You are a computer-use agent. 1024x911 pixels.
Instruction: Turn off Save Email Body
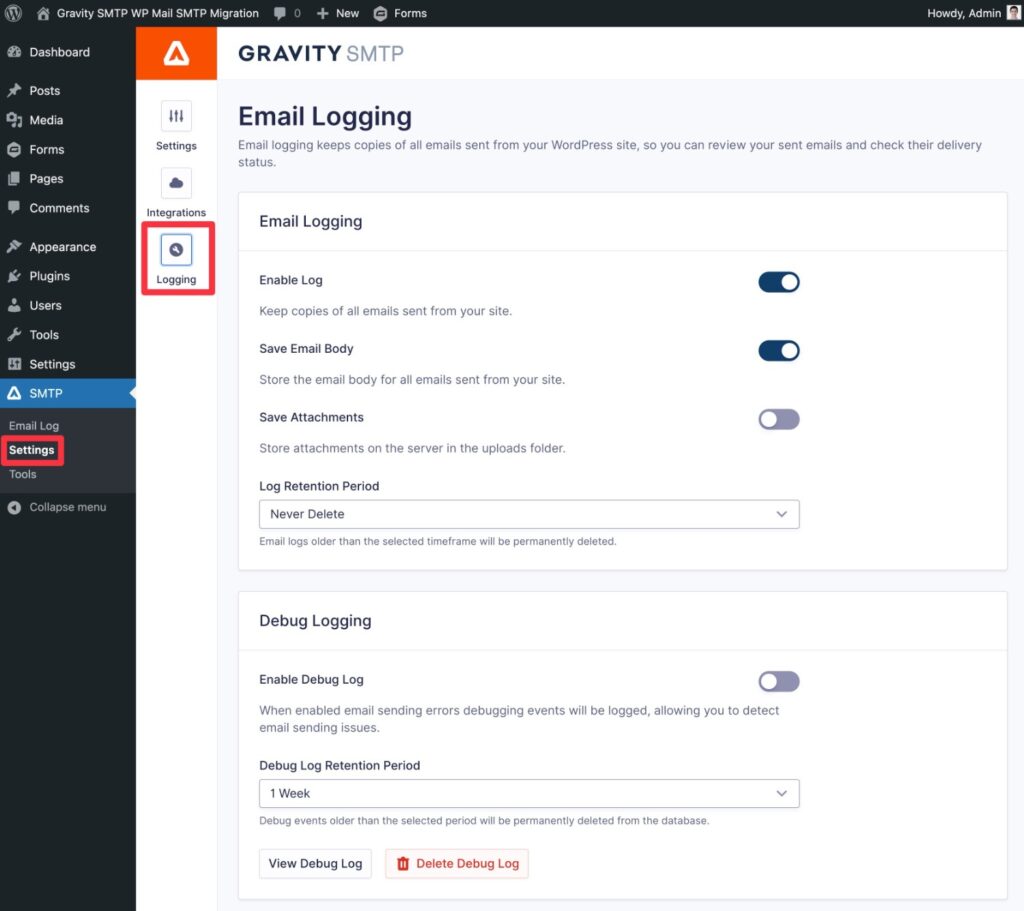778,350
